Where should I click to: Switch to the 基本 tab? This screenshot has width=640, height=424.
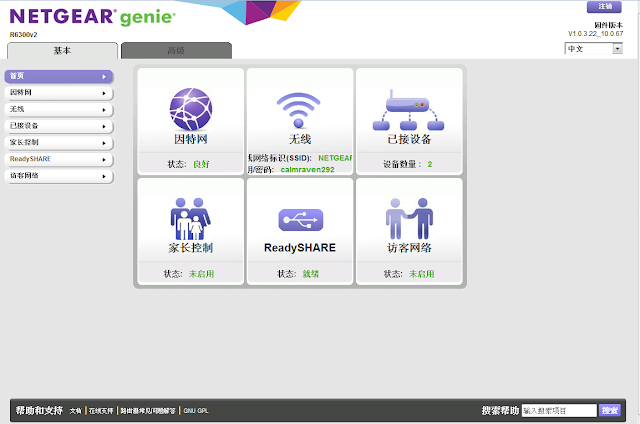pyautogui.click(x=62, y=51)
